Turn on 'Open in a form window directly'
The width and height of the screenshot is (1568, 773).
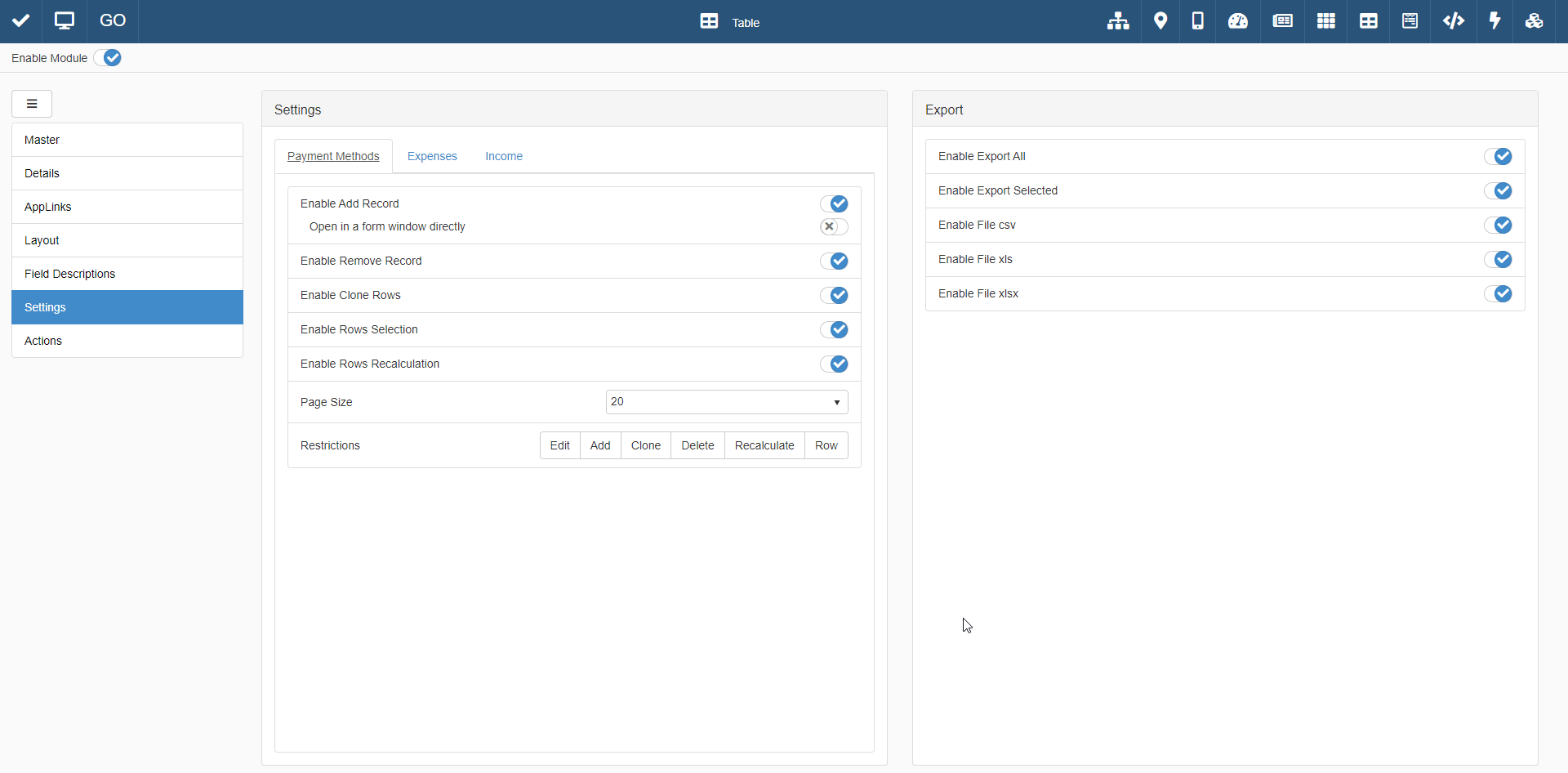834,227
